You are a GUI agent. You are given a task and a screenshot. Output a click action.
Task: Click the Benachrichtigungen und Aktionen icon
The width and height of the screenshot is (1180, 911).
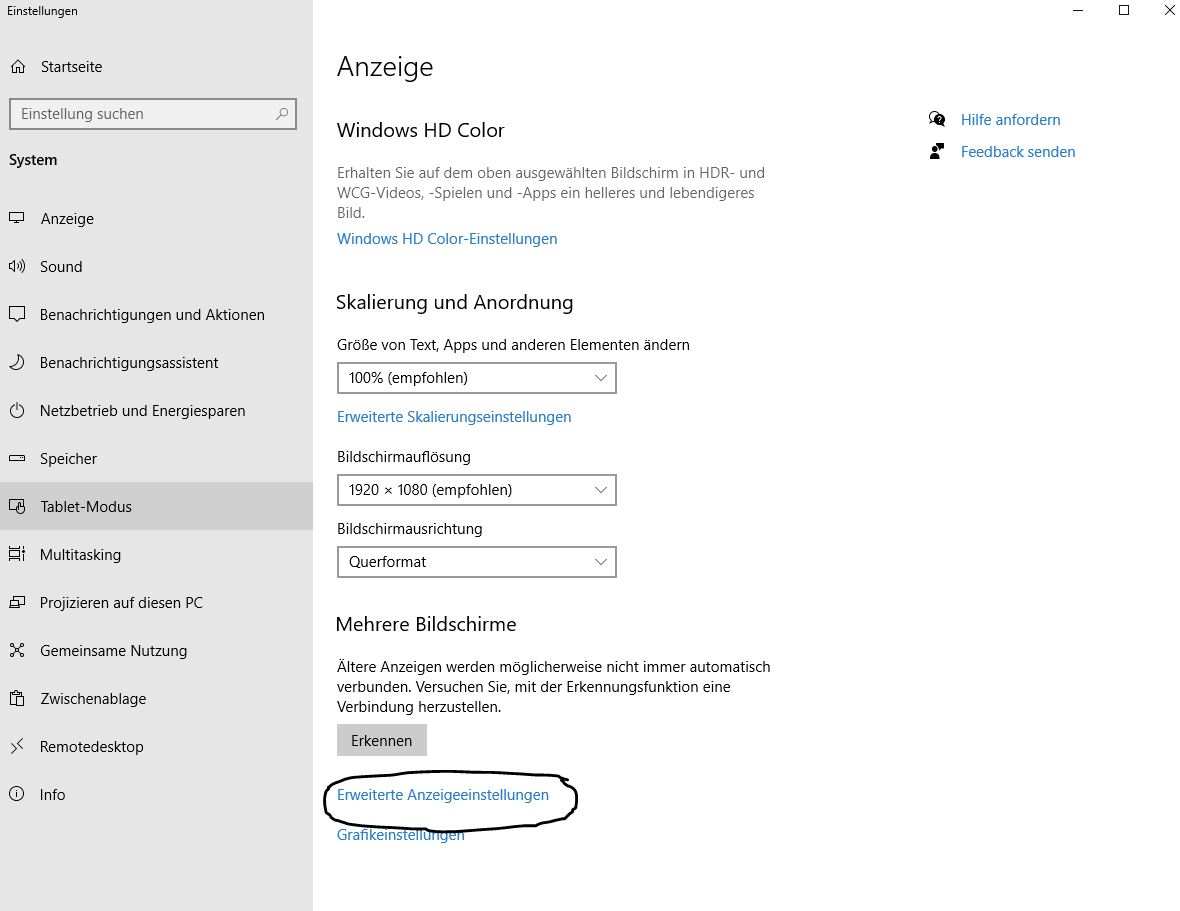click(17, 314)
